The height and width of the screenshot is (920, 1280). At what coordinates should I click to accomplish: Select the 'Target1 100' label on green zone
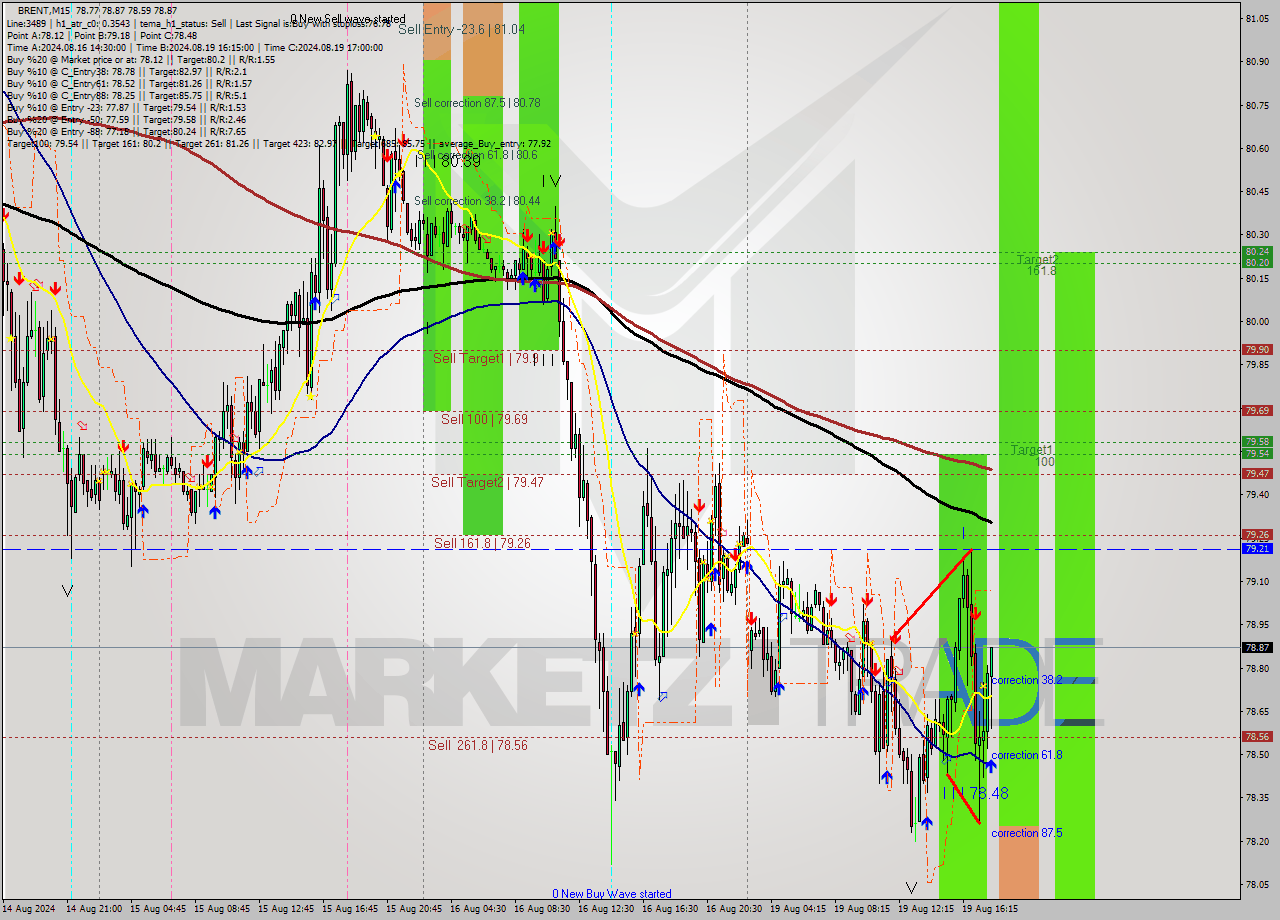tap(1032, 456)
